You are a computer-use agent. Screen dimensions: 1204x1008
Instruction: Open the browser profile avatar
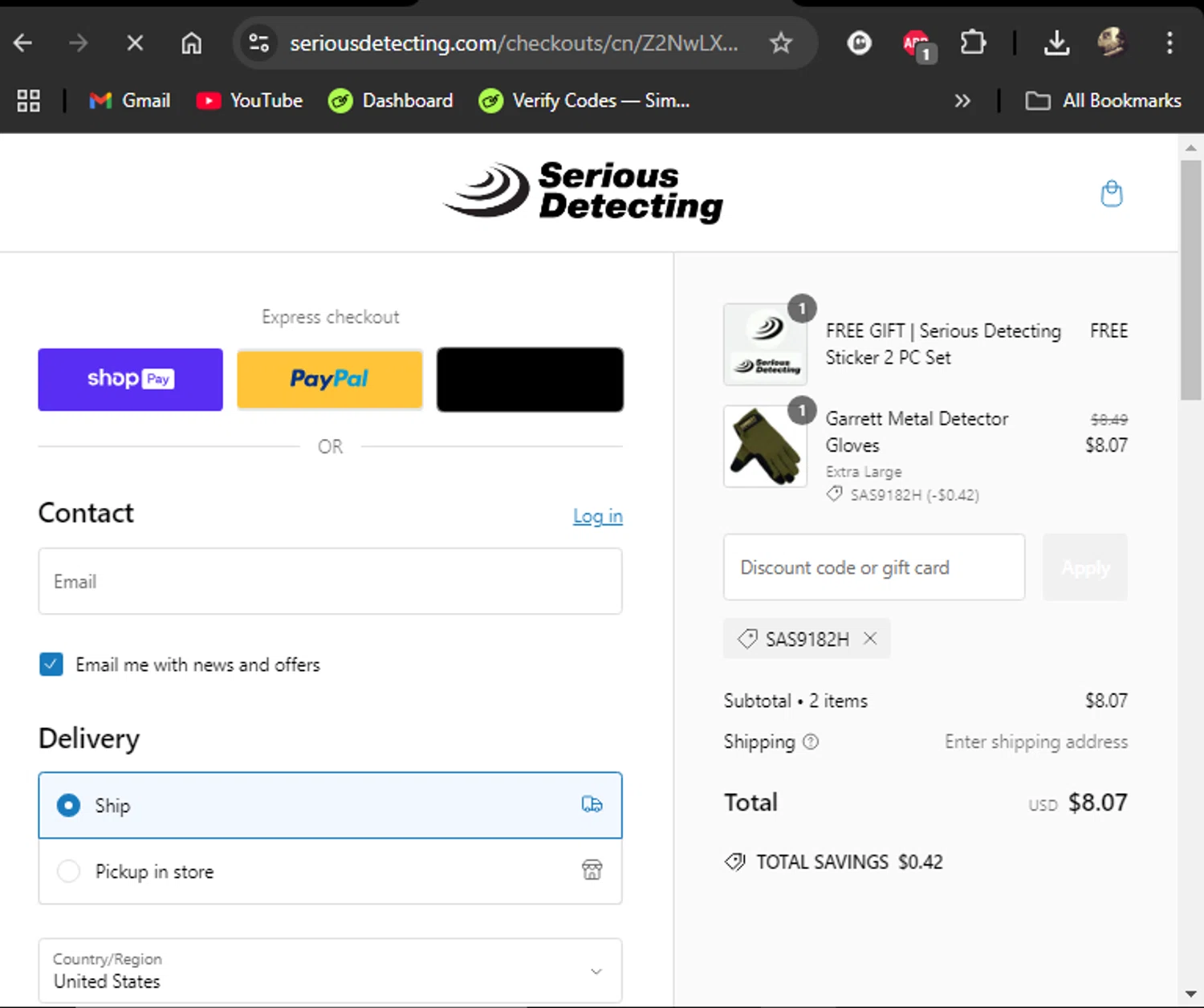1112,43
